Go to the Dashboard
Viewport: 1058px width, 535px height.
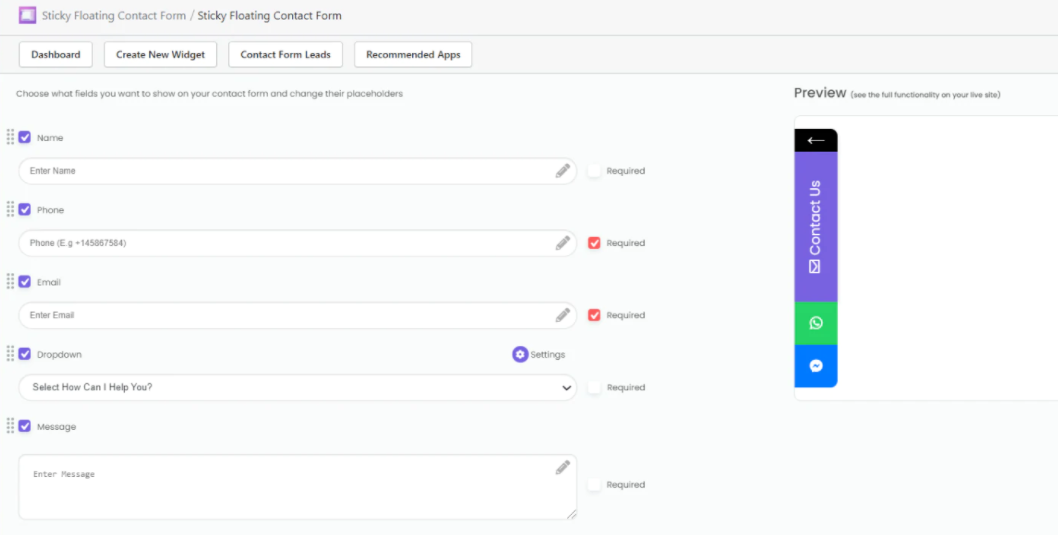(x=55, y=55)
